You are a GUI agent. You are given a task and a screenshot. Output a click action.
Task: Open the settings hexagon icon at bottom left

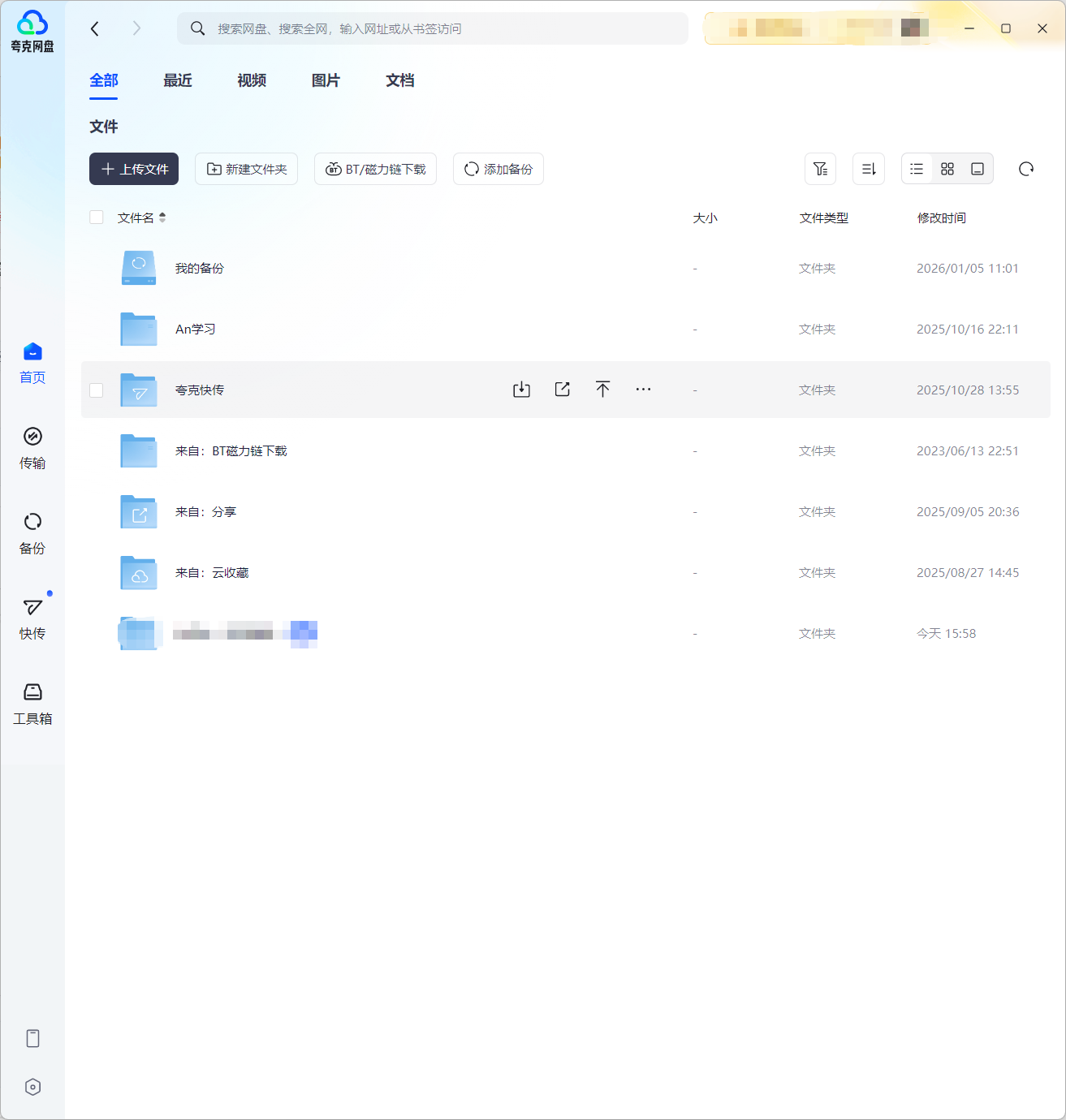(32, 1088)
